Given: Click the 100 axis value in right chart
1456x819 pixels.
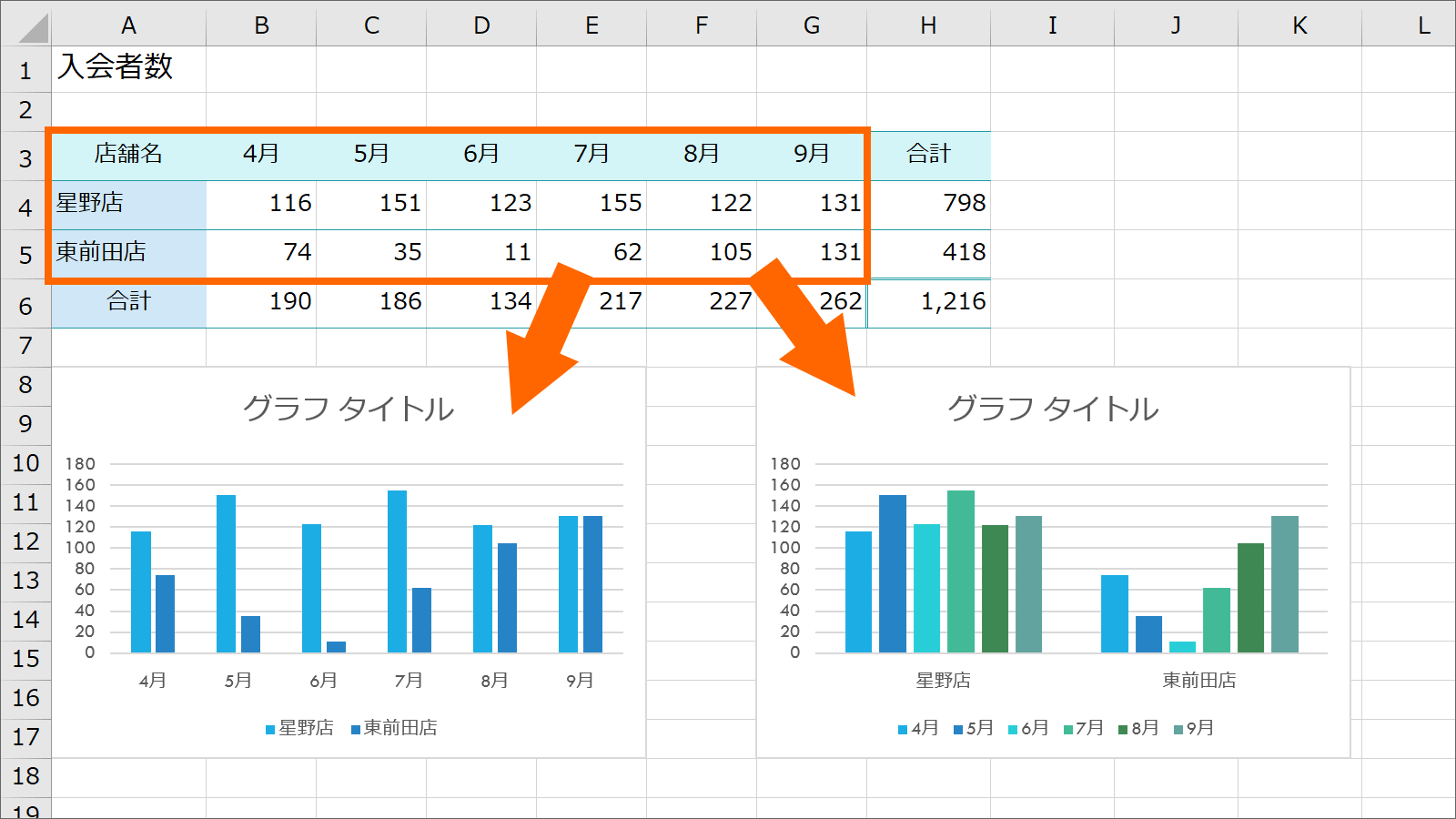Looking at the screenshot, I should 785,548.
